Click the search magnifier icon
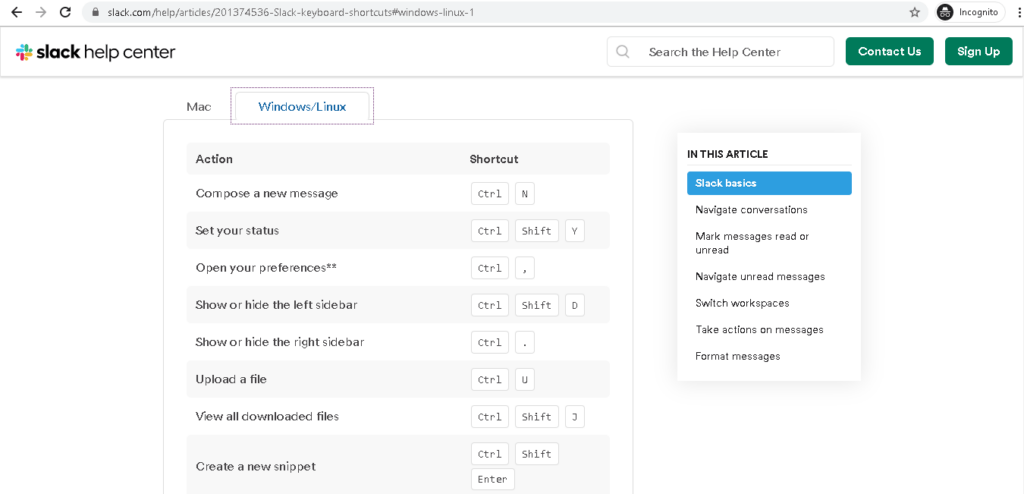The height and width of the screenshot is (494, 1024). 623,52
